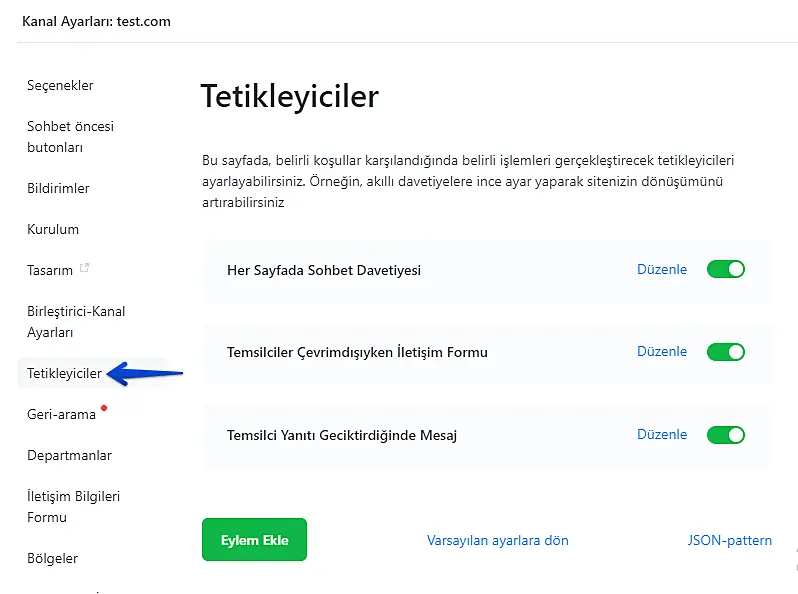This screenshot has width=798, height=594.
Task: Navigate to Birleştirici-Kanal Ayarları
Action: click(x=76, y=322)
